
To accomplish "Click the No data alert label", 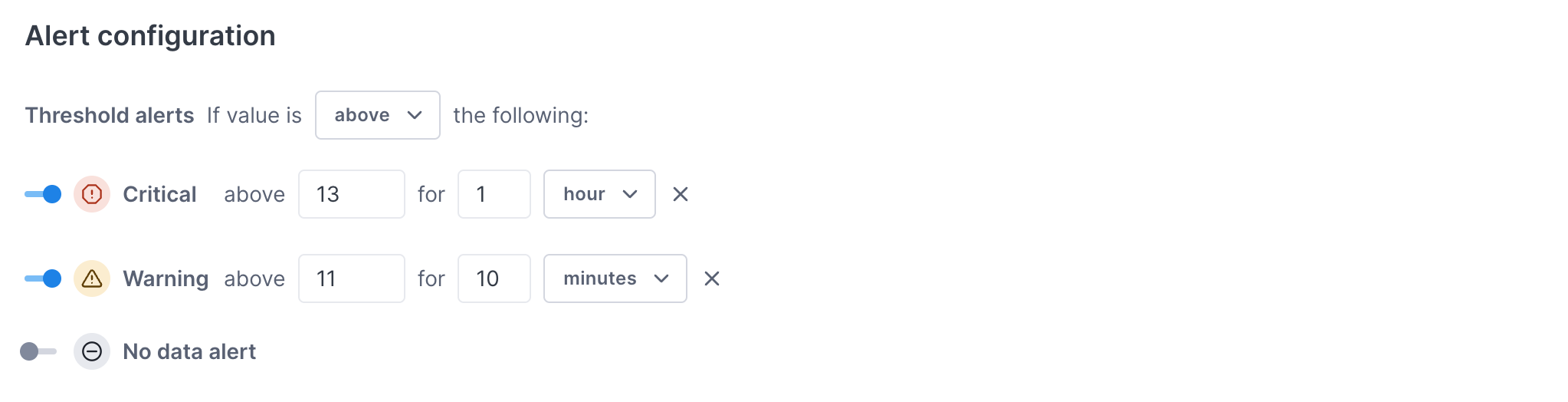I will (x=189, y=351).
